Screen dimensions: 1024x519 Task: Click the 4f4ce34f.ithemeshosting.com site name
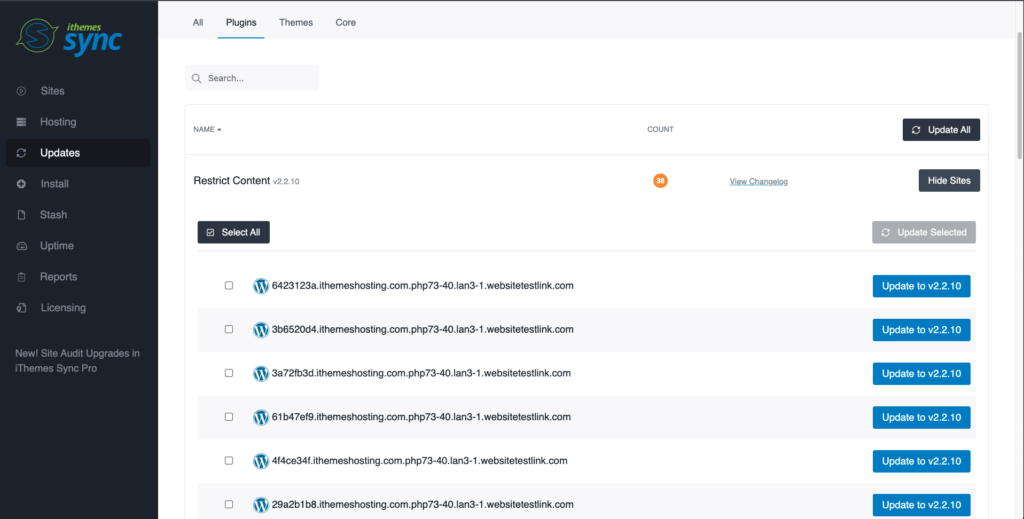point(419,460)
